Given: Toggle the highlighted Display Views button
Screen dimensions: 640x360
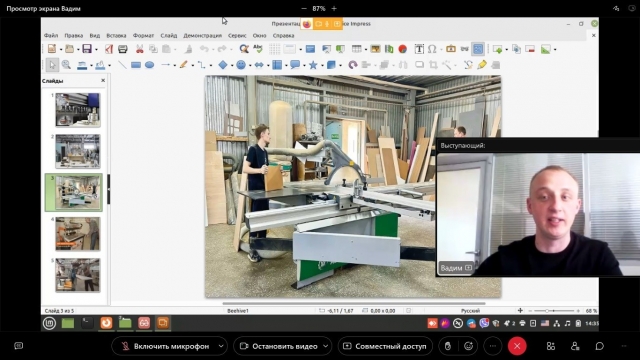Looking at the screenshot, I should coord(478,49).
